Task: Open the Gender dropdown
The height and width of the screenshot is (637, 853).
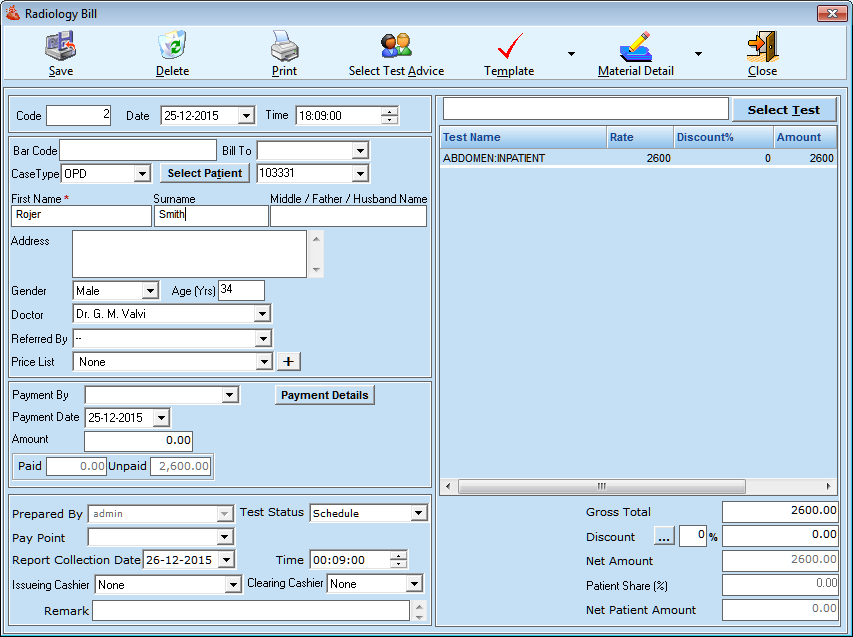Action: 150,291
